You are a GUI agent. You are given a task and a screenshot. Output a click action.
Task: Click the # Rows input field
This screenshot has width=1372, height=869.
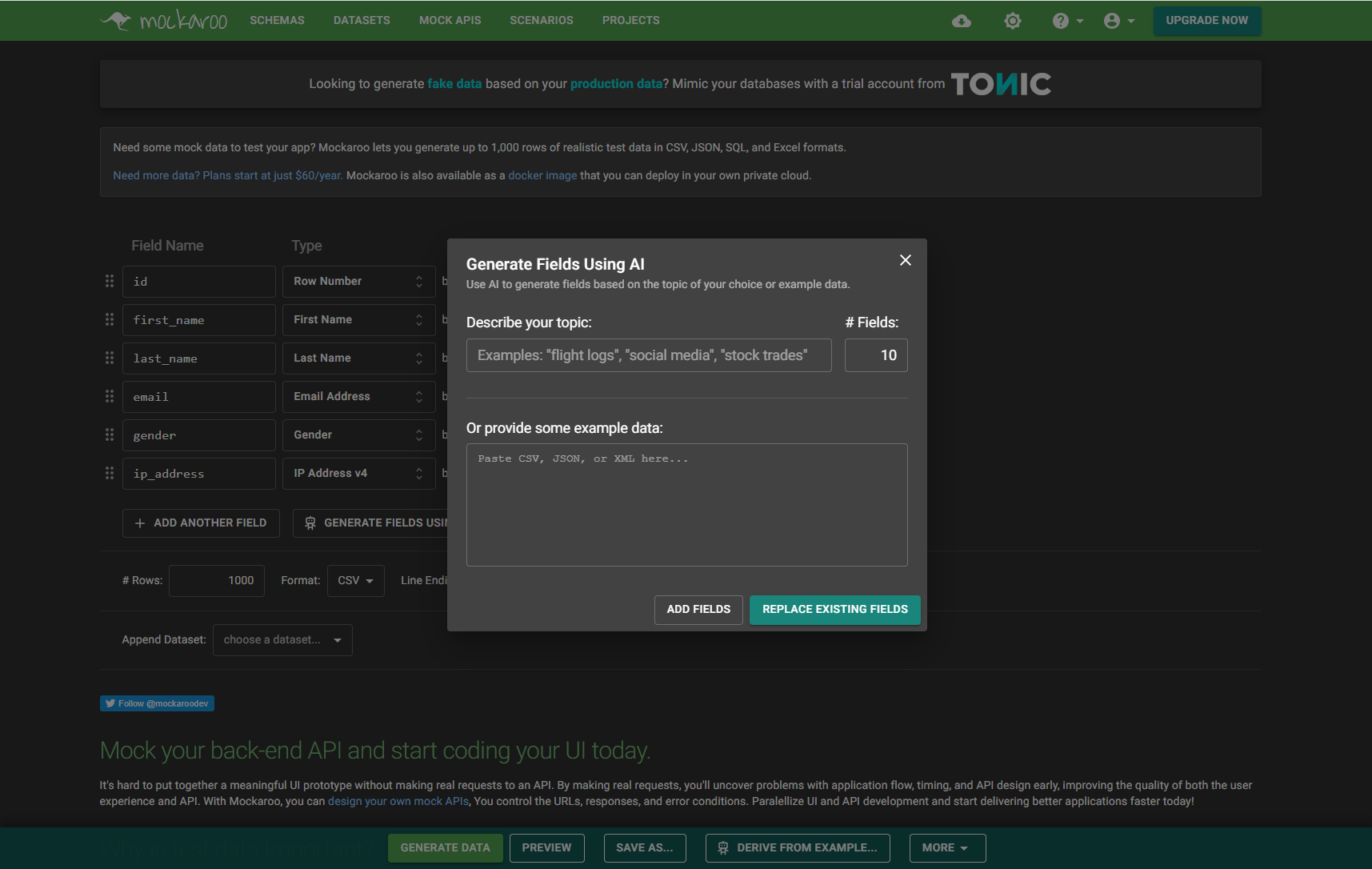pyautogui.click(x=217, y=581)
